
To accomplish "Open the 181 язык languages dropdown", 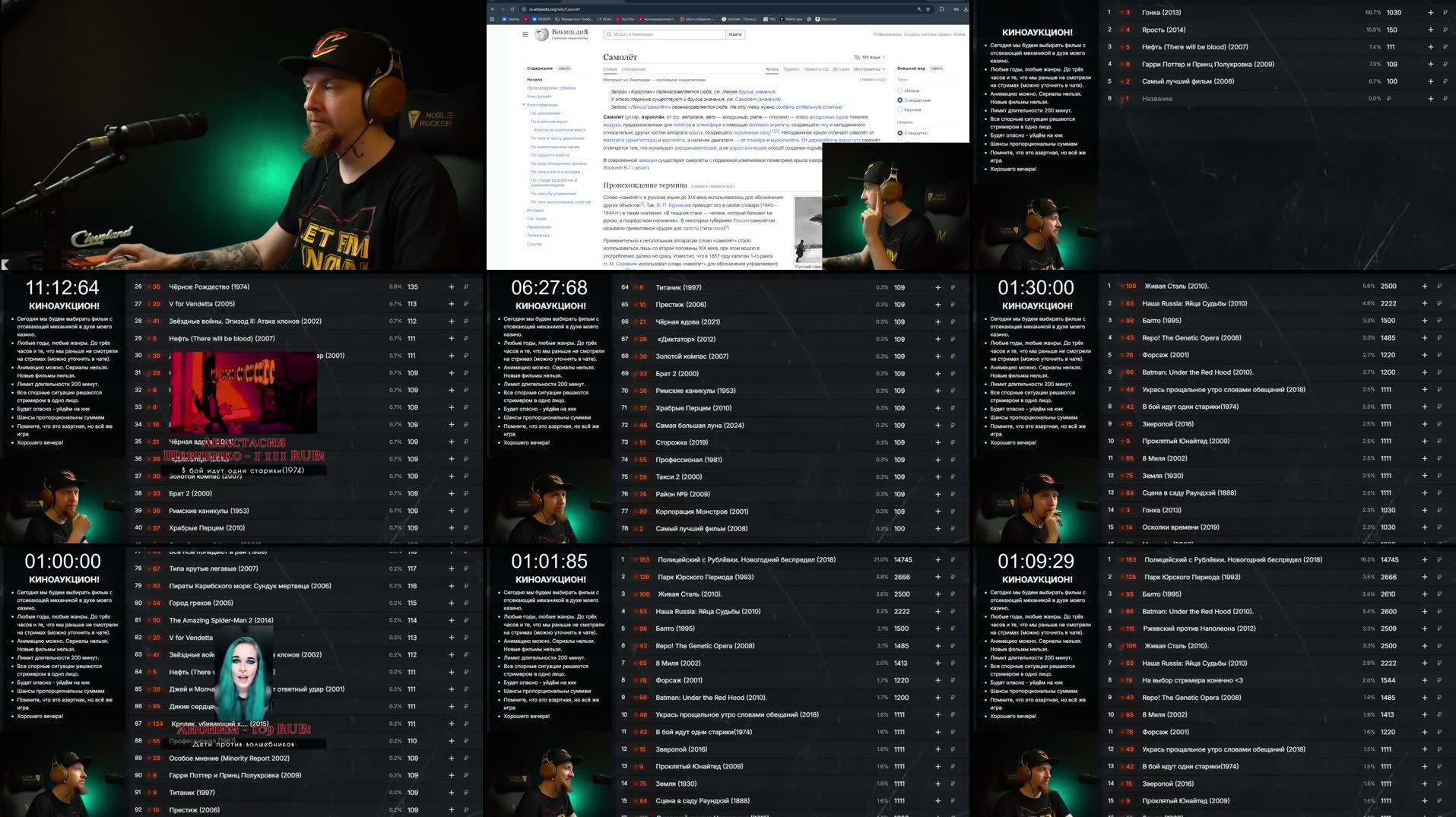I will pyautogui.click(x=869, y=57).
